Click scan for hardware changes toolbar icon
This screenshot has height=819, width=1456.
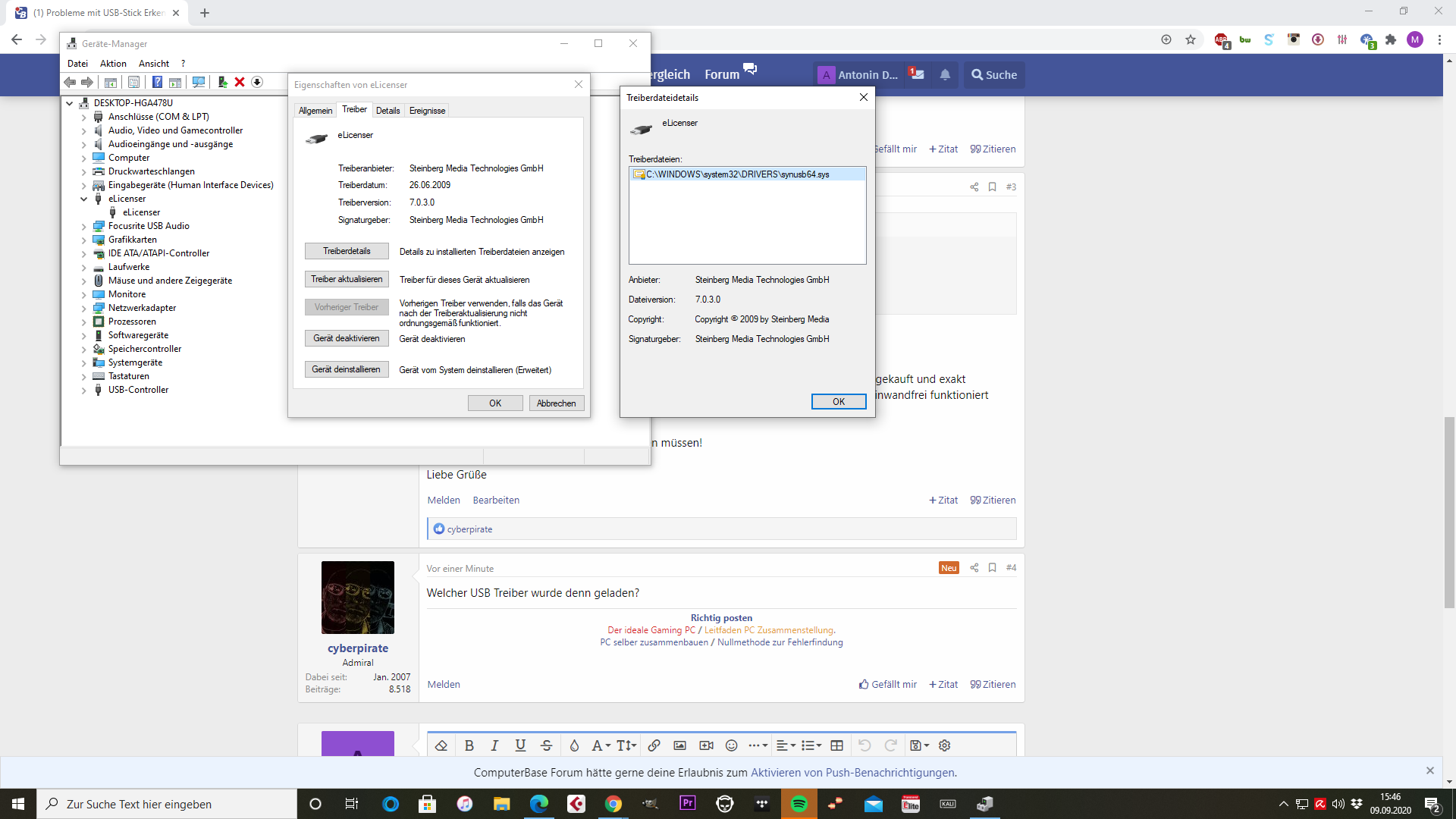coord(199,82)
